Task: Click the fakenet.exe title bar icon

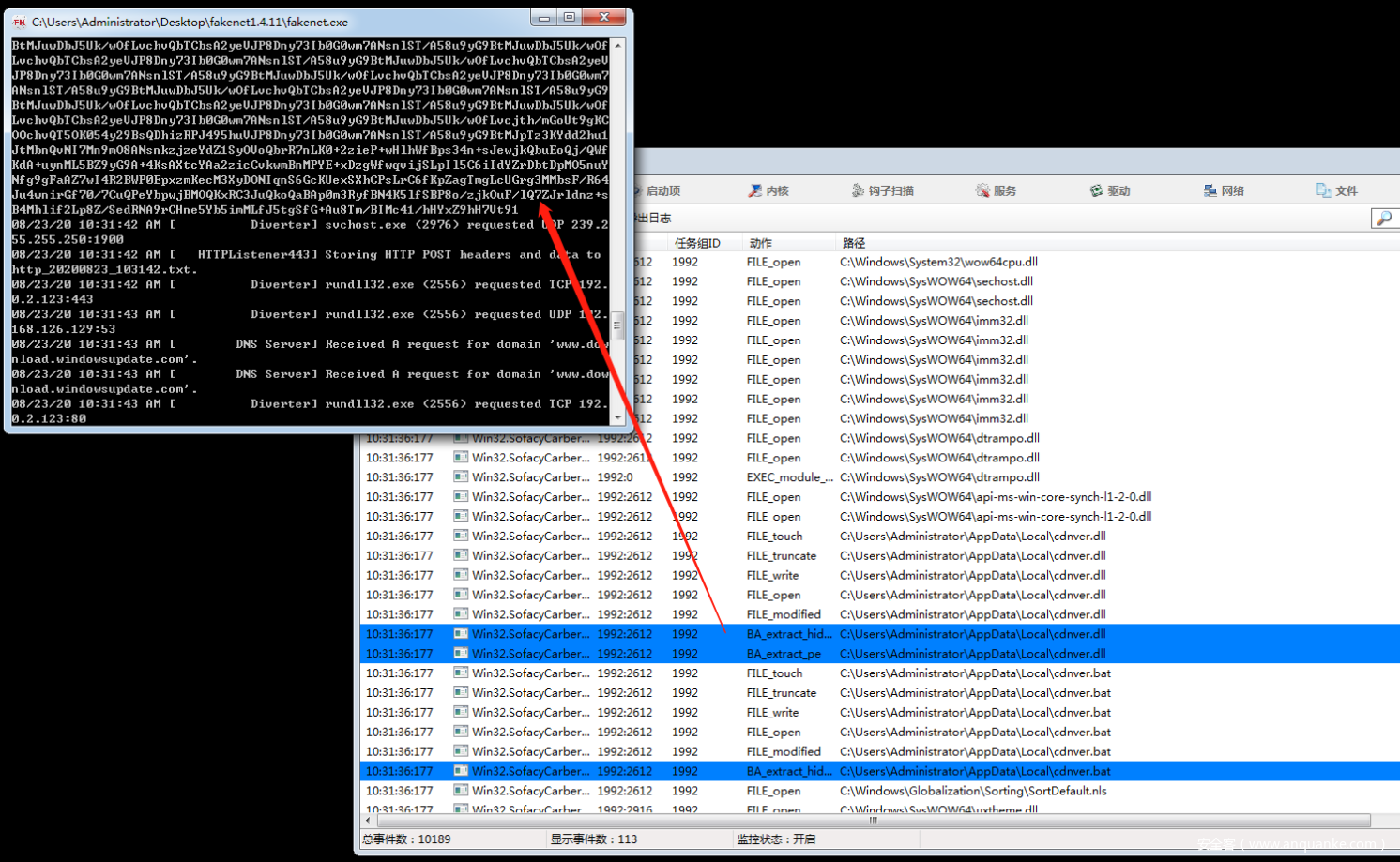Action: (x=19, y=22)
